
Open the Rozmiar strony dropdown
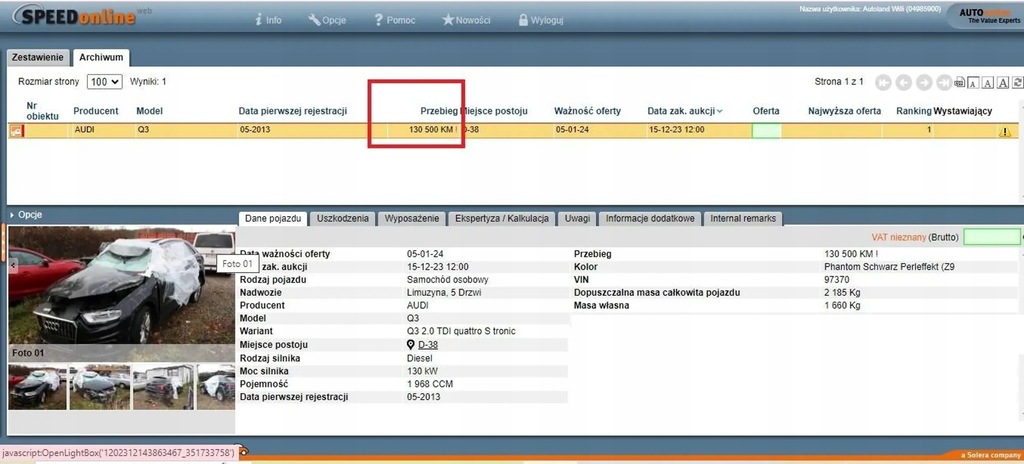(x=104, y=82)
